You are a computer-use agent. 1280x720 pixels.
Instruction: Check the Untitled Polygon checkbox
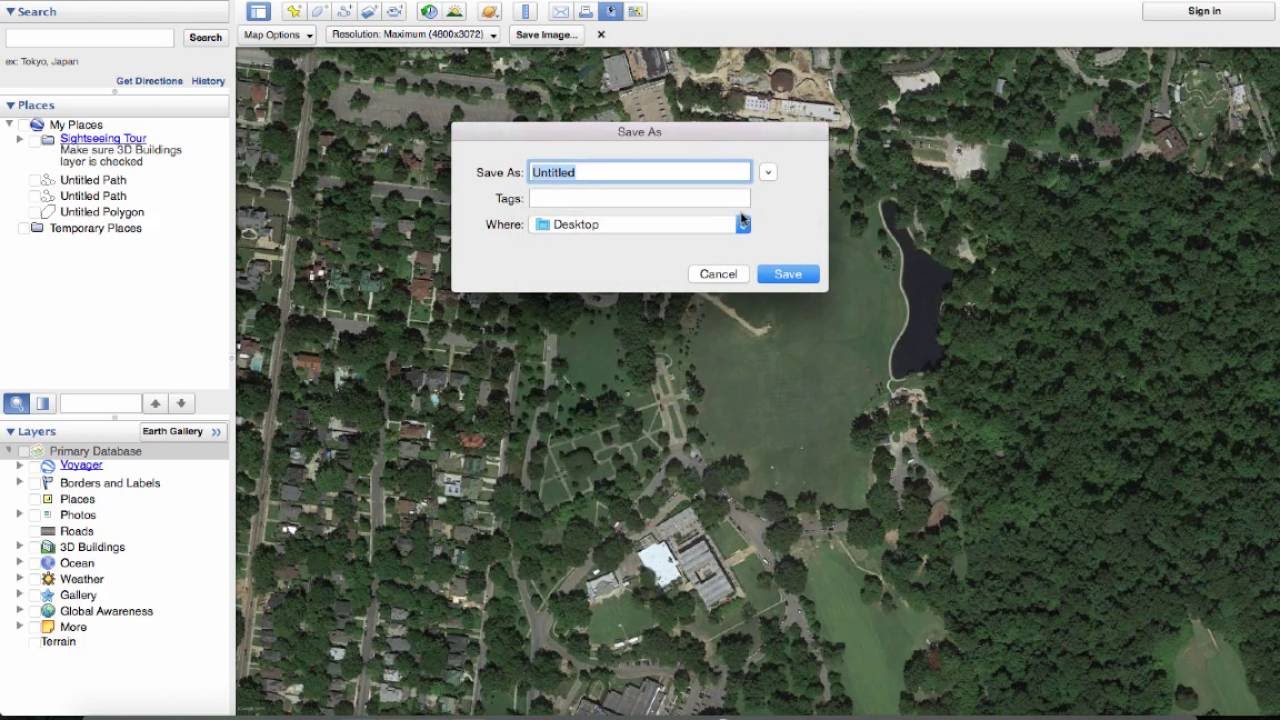click(34, 212)
